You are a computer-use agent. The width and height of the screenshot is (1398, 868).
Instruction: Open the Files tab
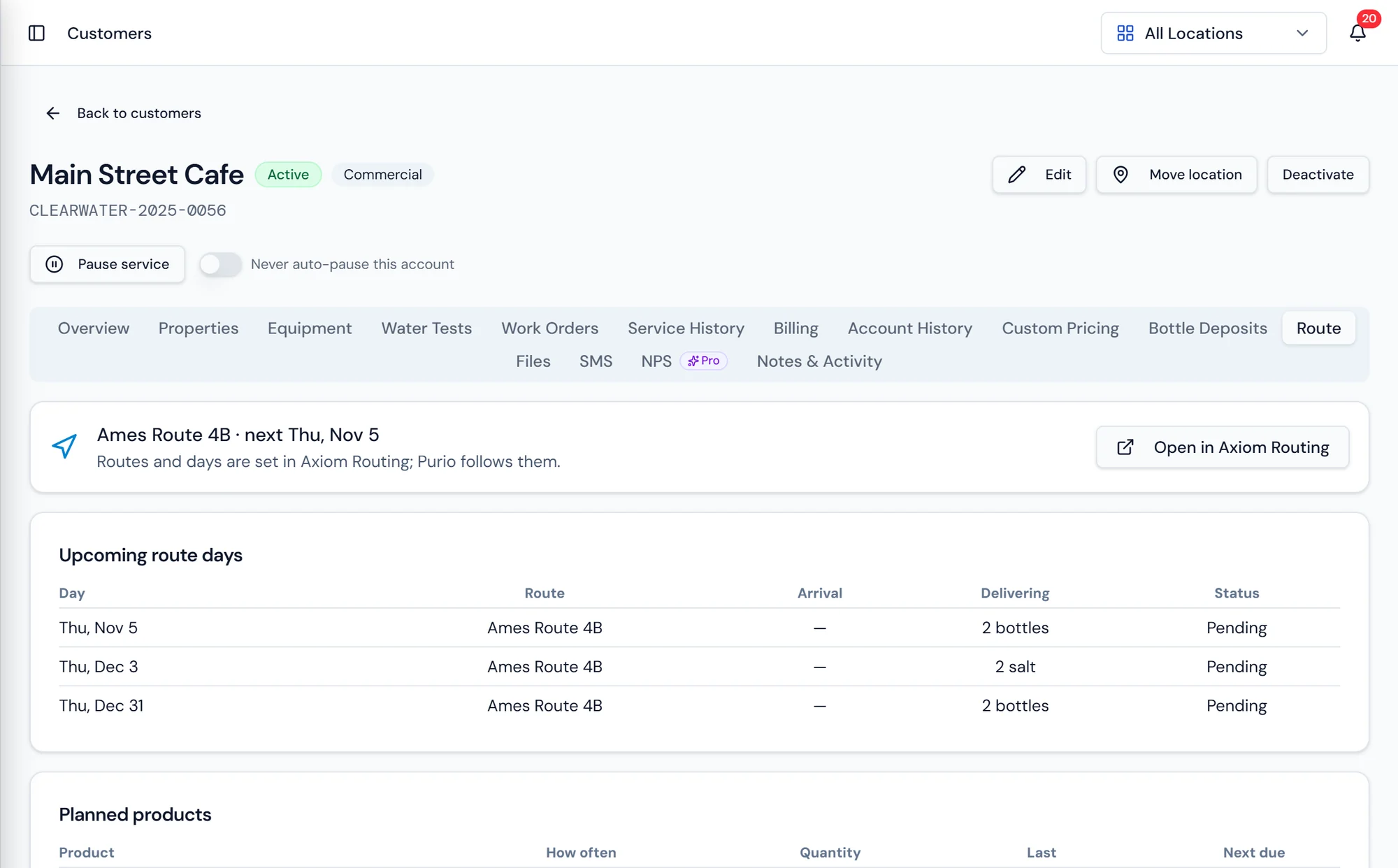(533, 361)
